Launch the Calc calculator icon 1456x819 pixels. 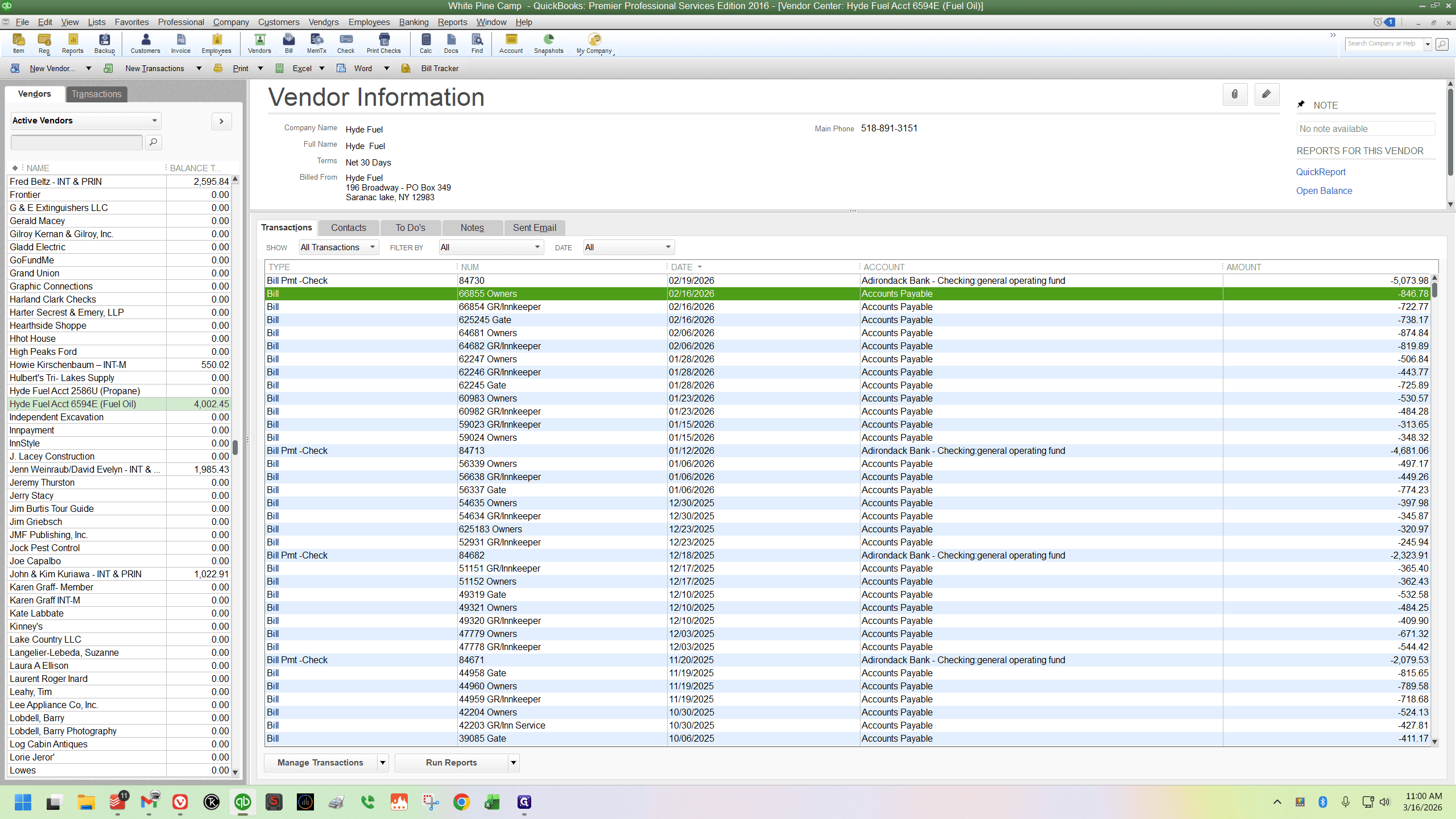426,43
